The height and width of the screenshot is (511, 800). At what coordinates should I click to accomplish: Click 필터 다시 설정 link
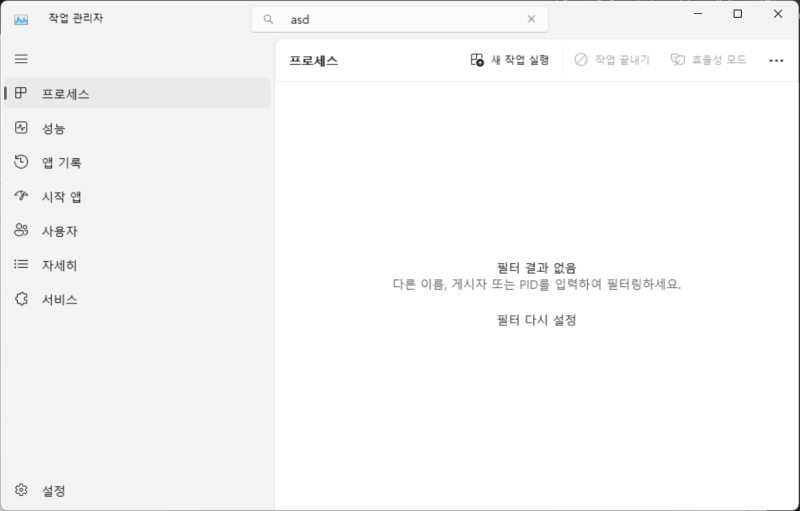537,320
